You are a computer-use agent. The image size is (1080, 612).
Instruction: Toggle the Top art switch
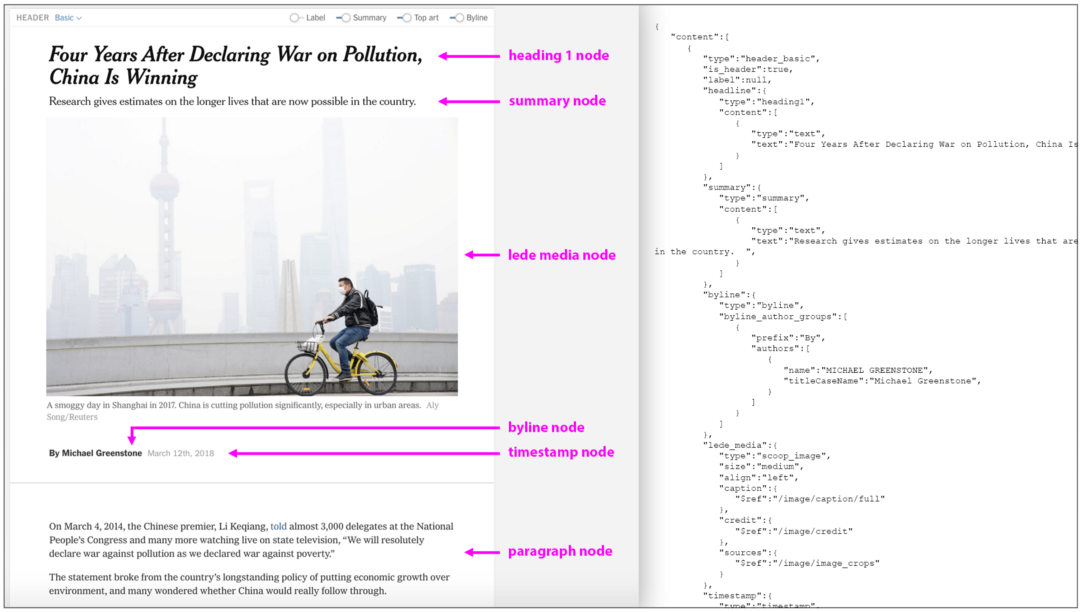pyautogui.click(x=404, y=18)
